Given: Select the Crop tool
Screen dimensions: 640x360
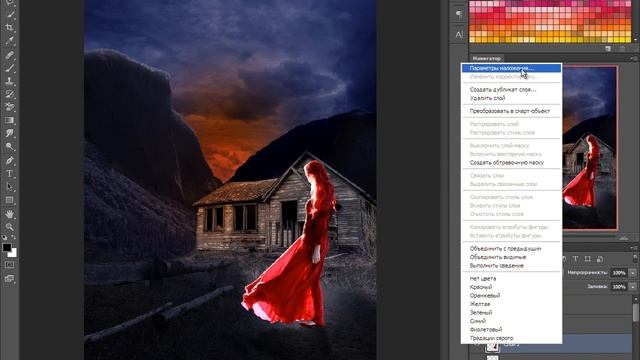Looking at the screenshot, I should [x=10, y=27].
